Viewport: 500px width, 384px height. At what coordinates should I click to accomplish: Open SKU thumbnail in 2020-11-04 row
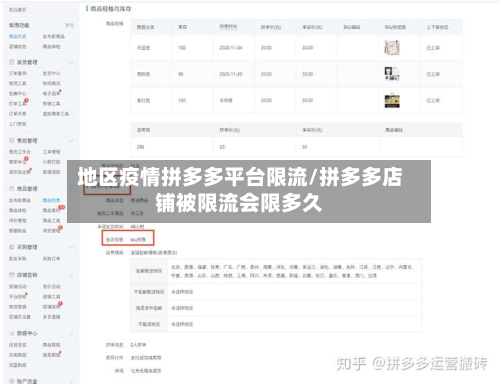pyautogui.click(x=392, y=48)
